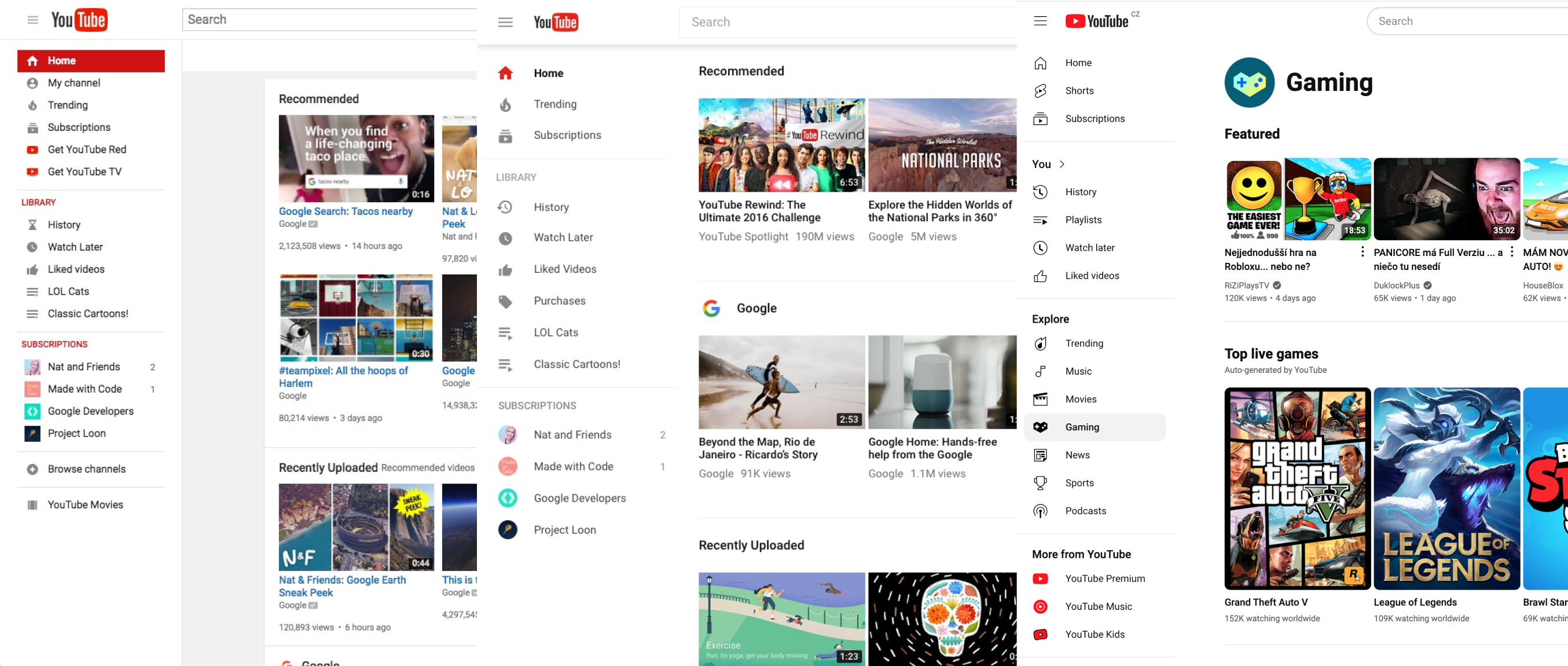Open options menu for Nejjednodušší hra video
This screenshot has height=666, width=1568.
pyautogui.click(x=1361, y=253)
